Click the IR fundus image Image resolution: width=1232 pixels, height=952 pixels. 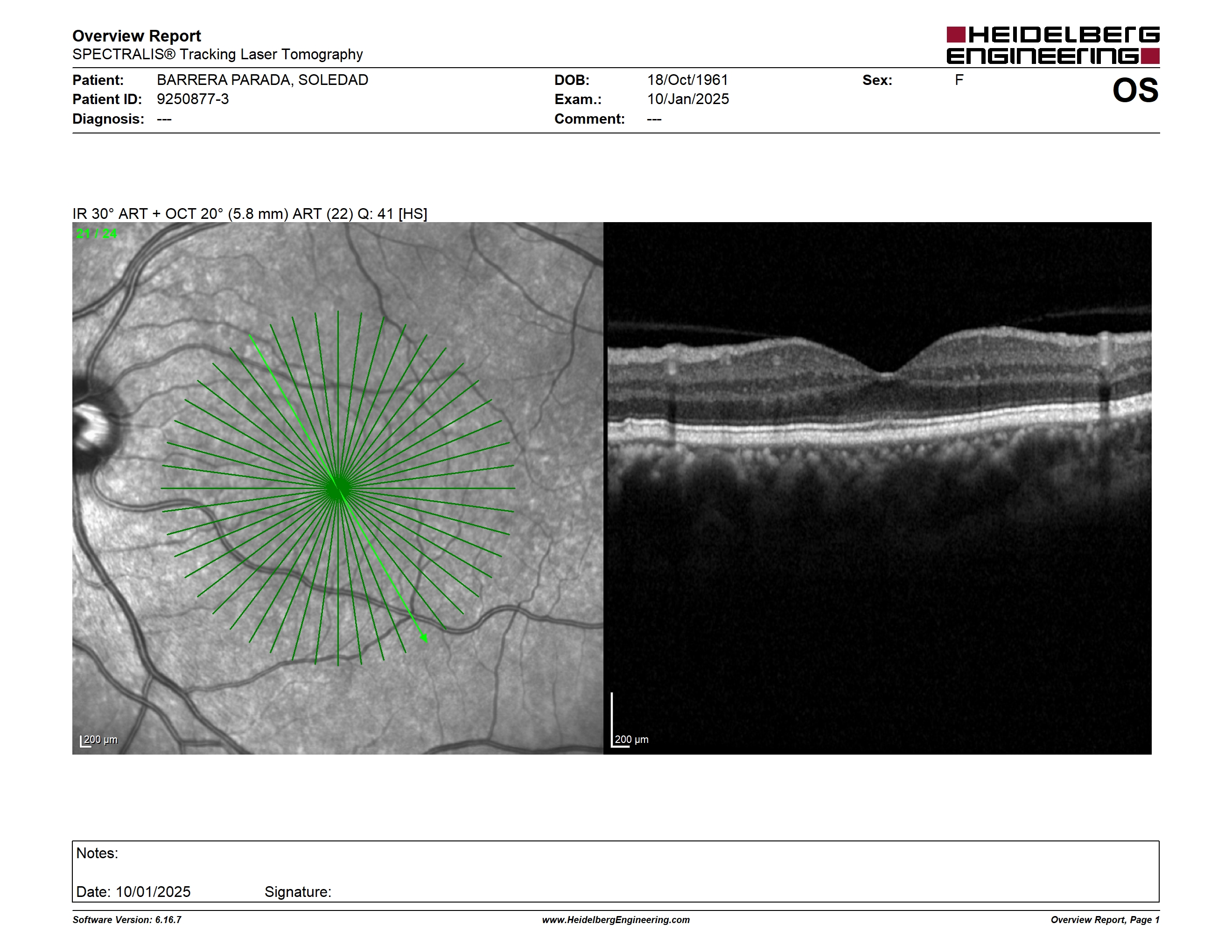click(337, 488)
